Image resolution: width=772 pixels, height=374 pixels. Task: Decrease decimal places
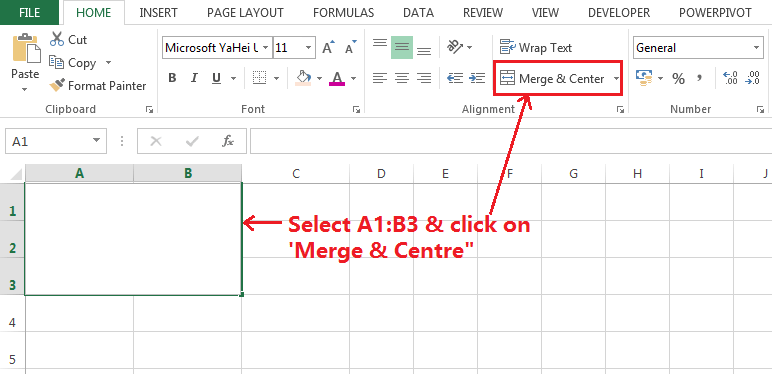point(753,78)
